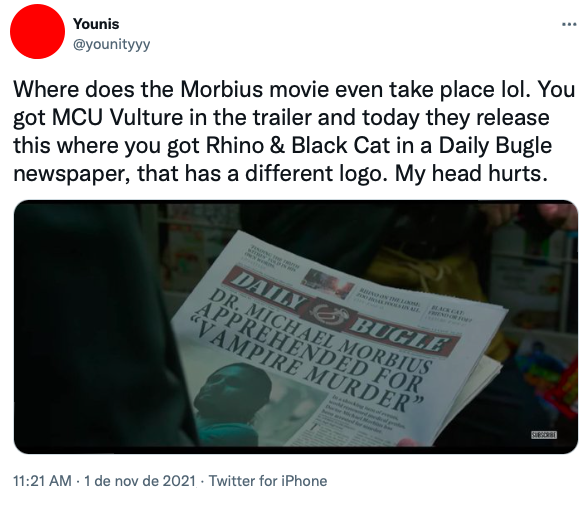This screenshot has height=505, width=582.
Task: Open the Twitter for iPhone source link
Action: (268, 481)
